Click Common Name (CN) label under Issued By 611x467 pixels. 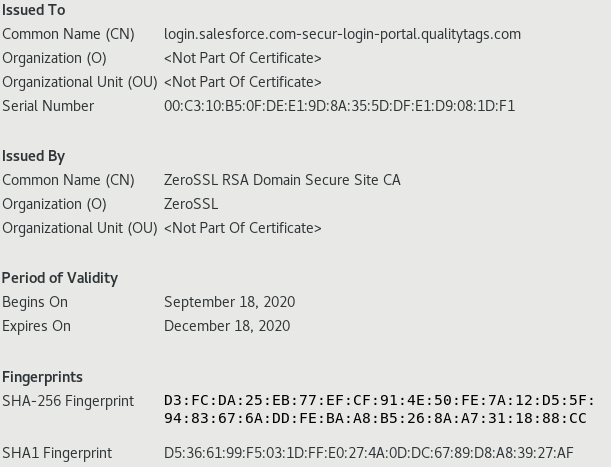pyautogui.click(x=68, y=180)
